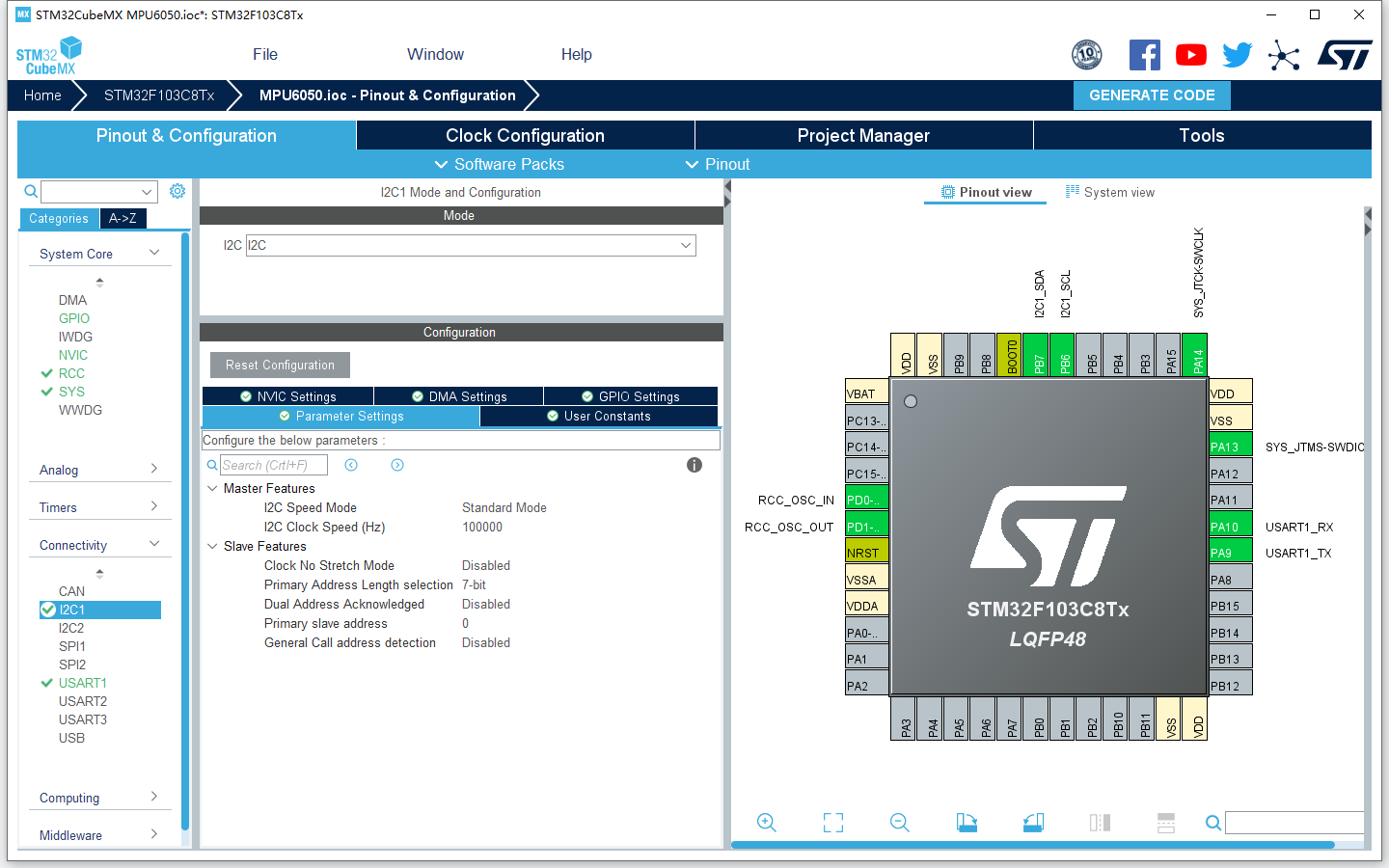The width and height of the screenshot is (1389, 868).
Task: Click the NRST pin on chip
Action: pyautogui.click(x=867, y=553)
